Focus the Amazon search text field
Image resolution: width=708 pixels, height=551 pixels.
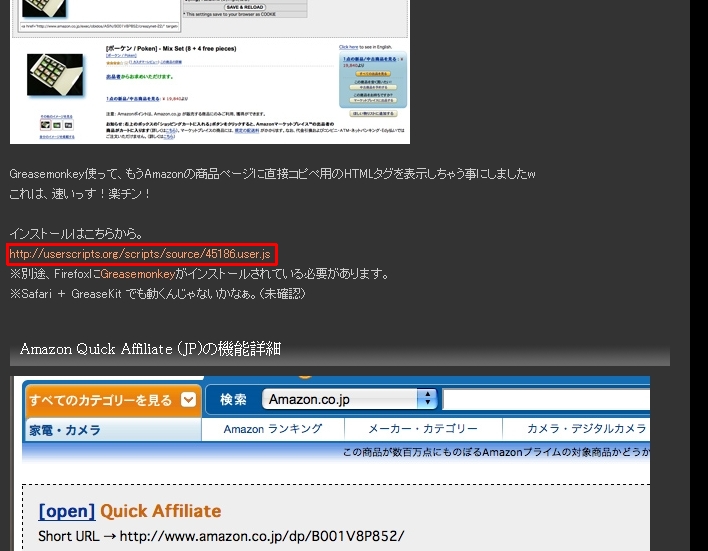point(546,400)
